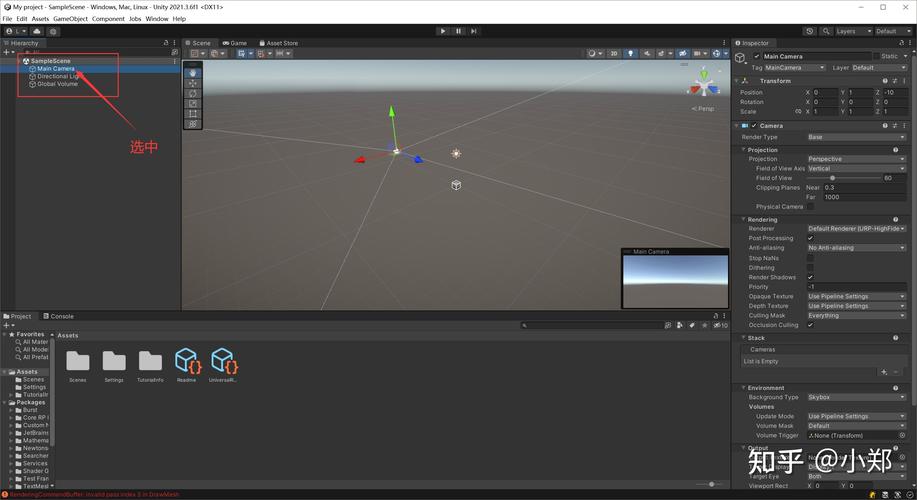The width and height of the screenshot is (917, 500).
Task: Enable the Physical Camera checkbox
Action: (810, 207)
